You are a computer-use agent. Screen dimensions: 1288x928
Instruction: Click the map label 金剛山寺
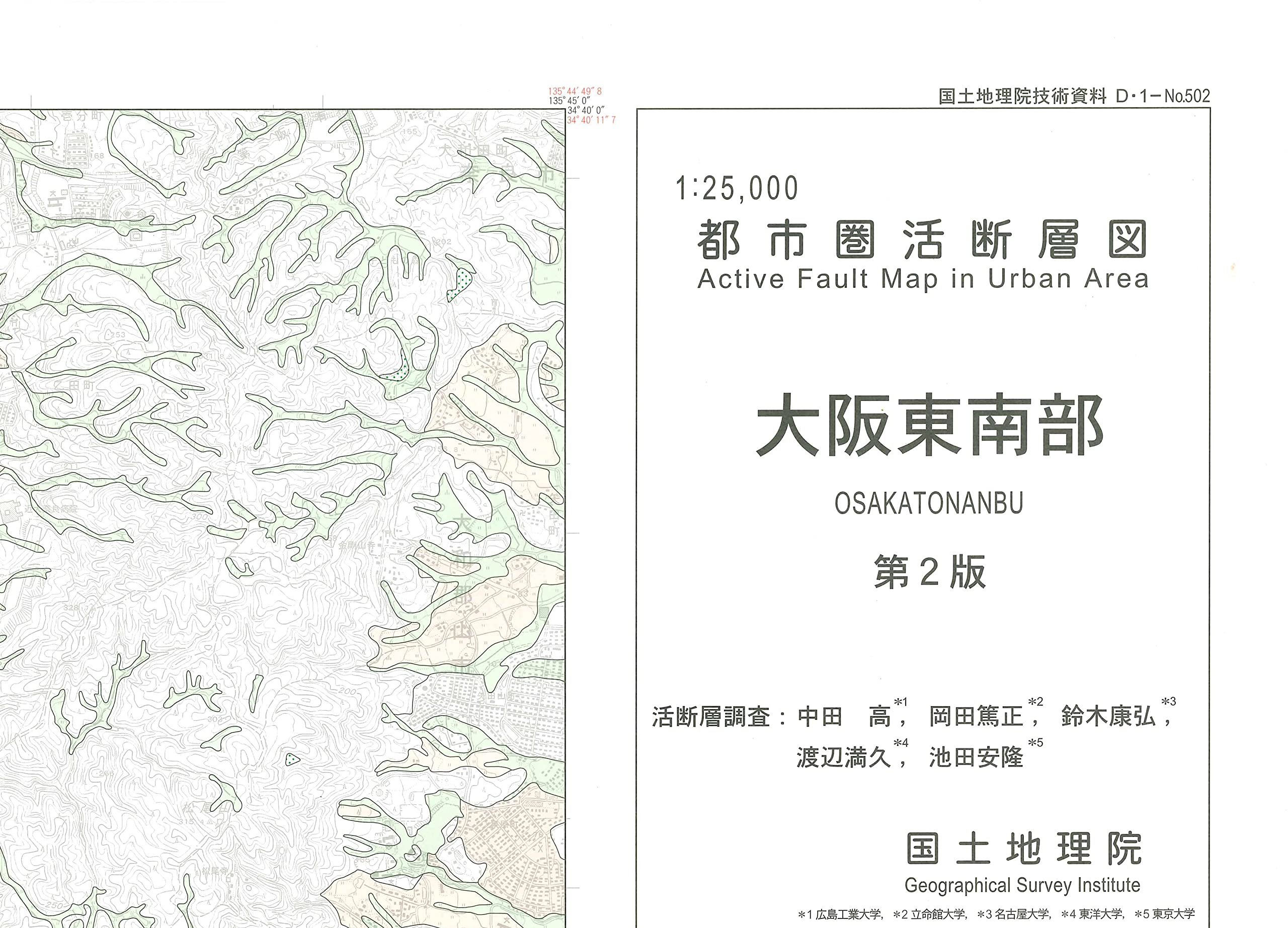[357, 545]
